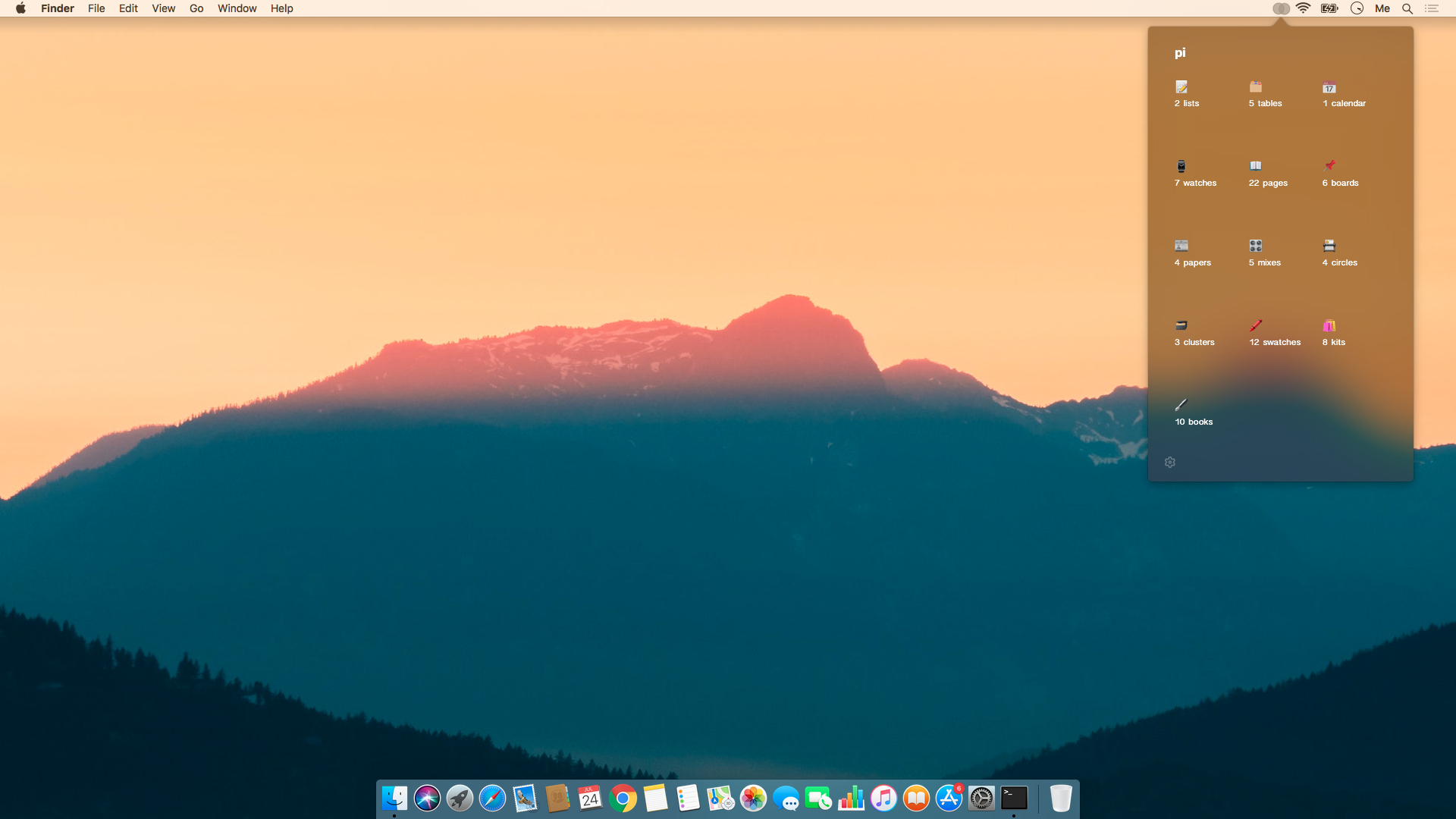
Task: Click the paintbrush icon above '10 books'
Action: (x=1181, y=405)
